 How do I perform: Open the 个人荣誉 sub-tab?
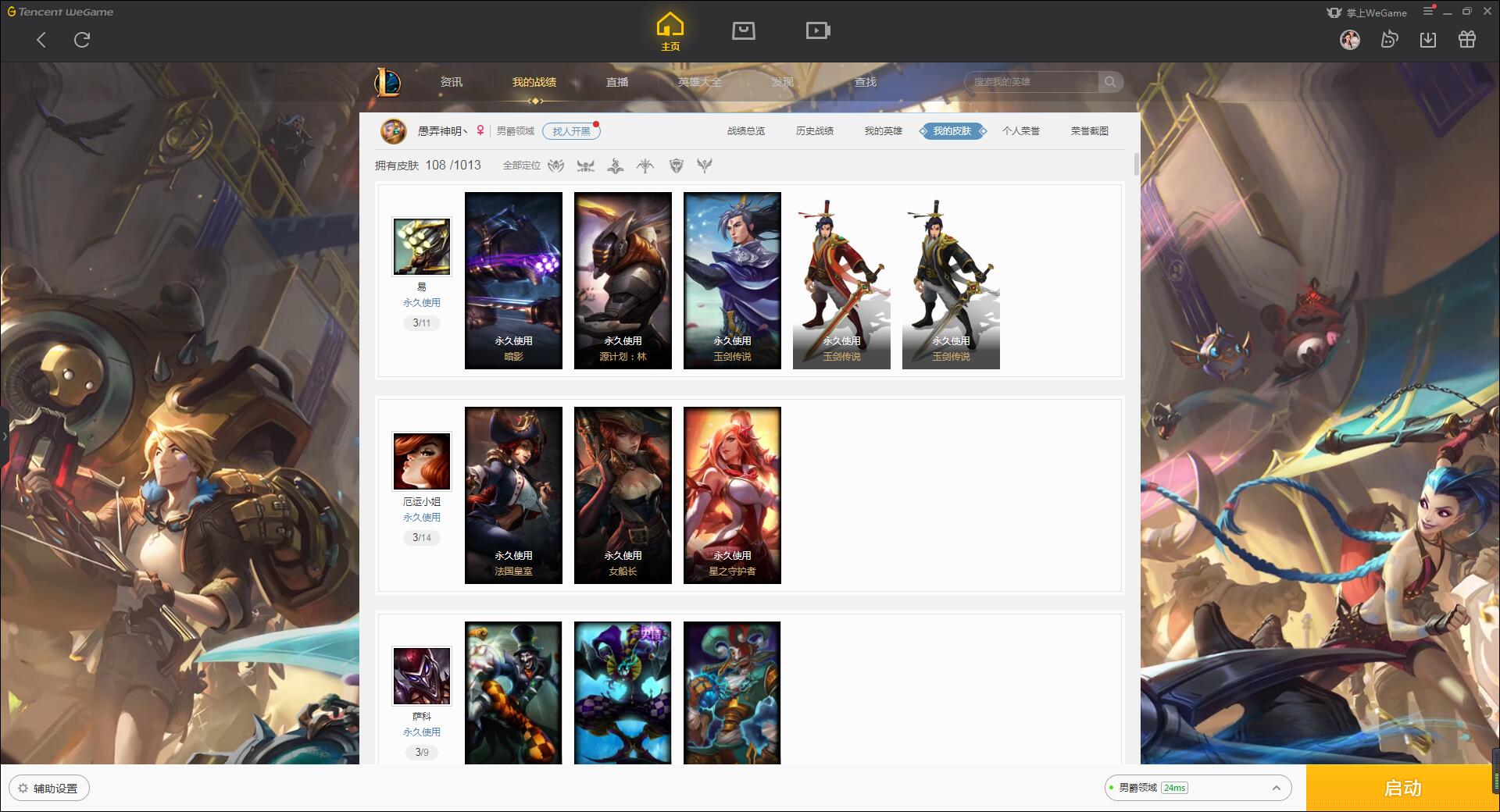1021,131
